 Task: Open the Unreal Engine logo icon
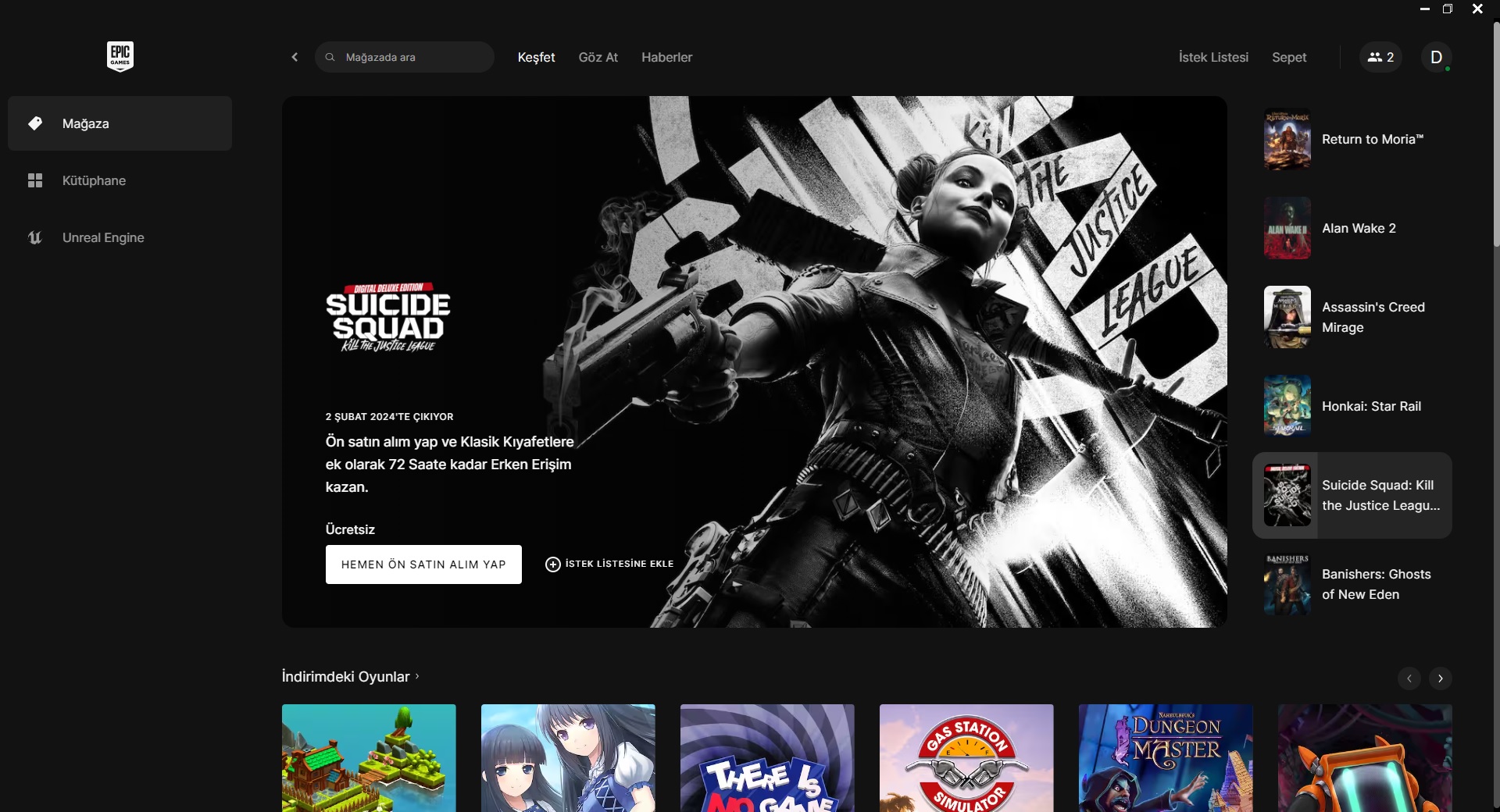tap(35, 237)
